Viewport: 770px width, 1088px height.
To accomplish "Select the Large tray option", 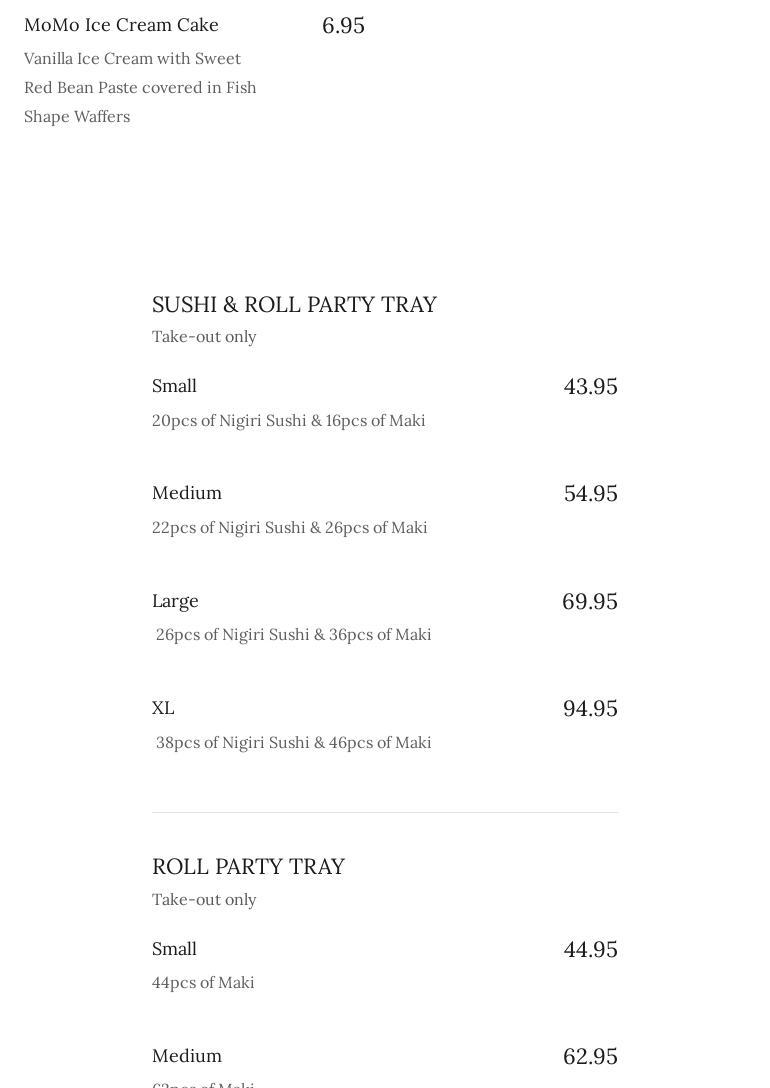I will [x=175, y=601].
